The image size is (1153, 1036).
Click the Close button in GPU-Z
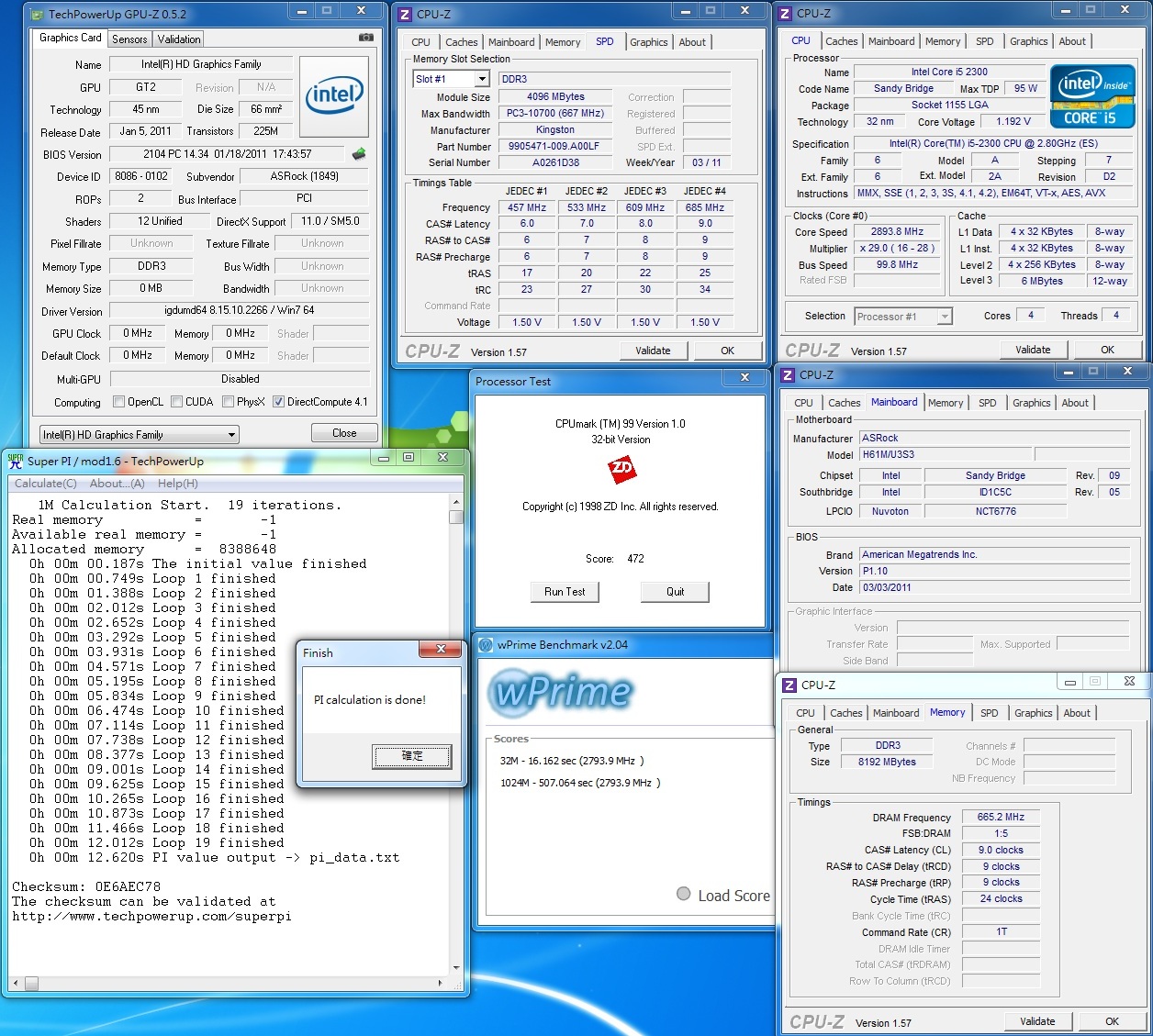pos(344,433)
